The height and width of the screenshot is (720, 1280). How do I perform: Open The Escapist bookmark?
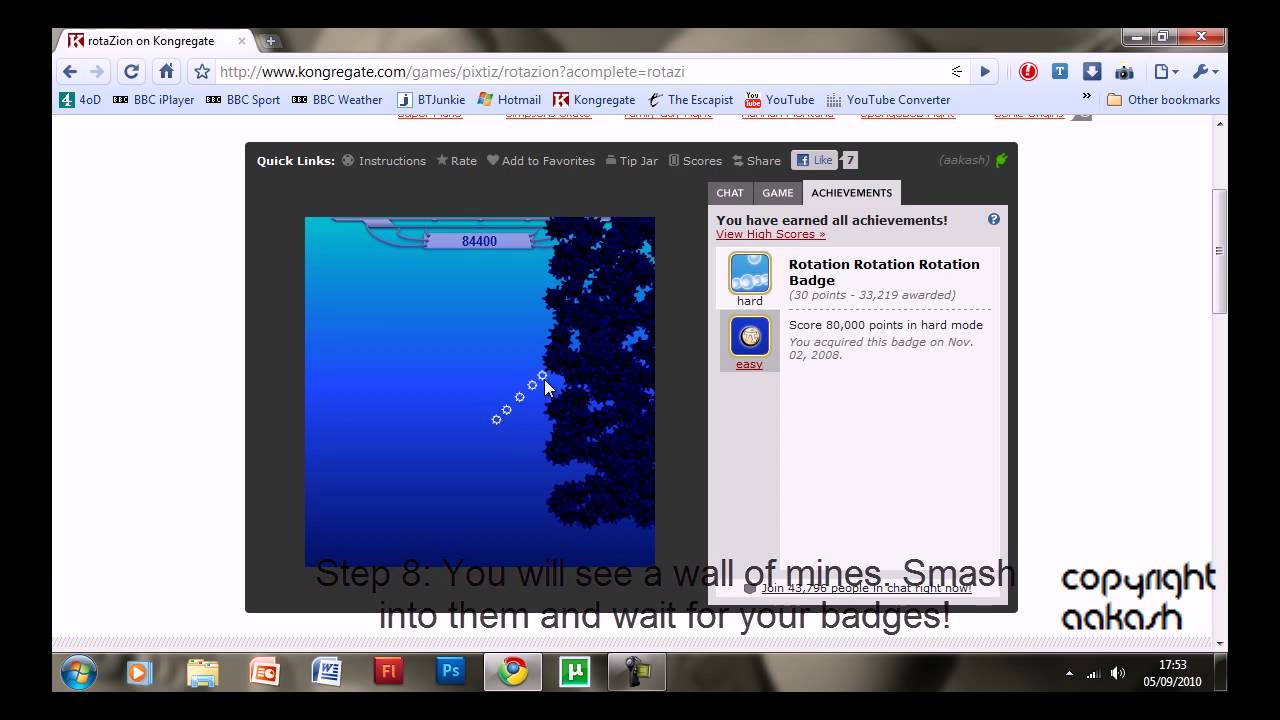pyautogui.click(x=690, y=100)
